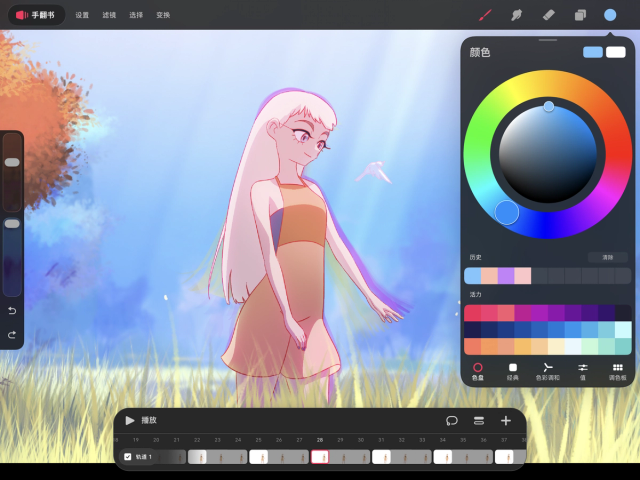This screenshot has height=480, width=640.
Task: Click the Undo arrow on left sidebar
Action: (12, 311)
